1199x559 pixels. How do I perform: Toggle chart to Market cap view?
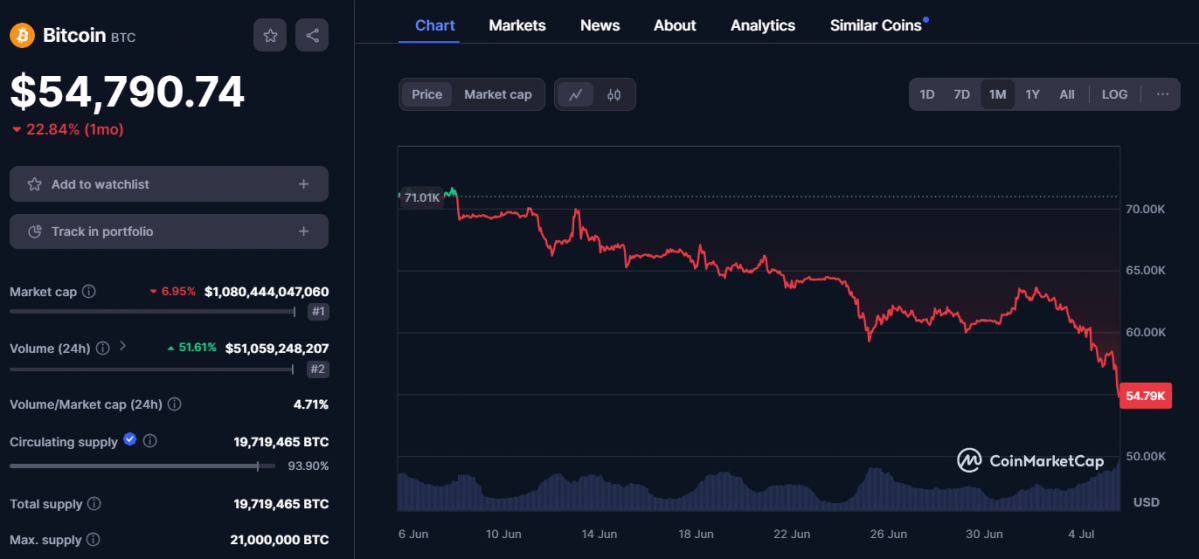(497, 94)
